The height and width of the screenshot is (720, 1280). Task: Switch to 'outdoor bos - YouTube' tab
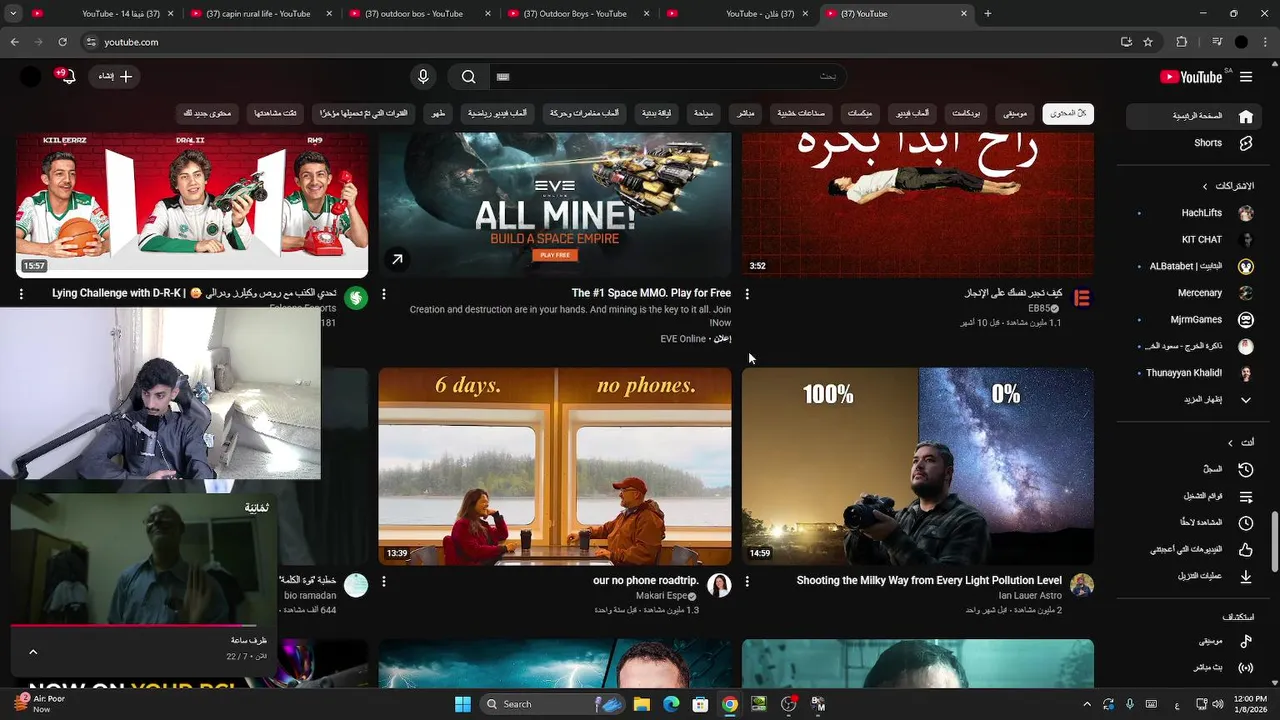[x=418, y=14]
